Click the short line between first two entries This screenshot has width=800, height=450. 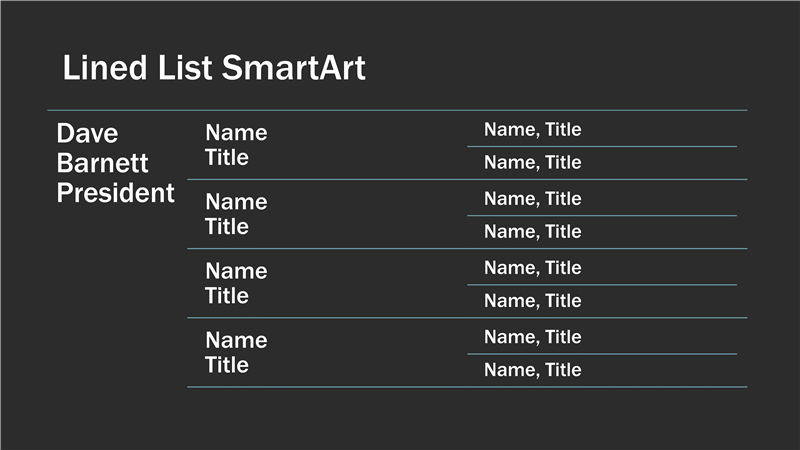pos(602,146)
